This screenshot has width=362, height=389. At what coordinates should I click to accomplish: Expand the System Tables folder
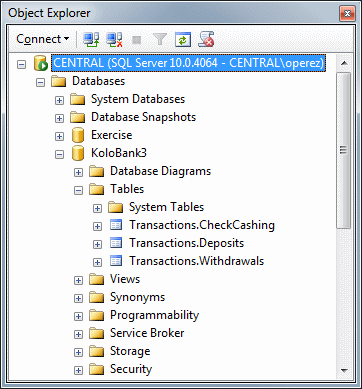coord(97,209)
